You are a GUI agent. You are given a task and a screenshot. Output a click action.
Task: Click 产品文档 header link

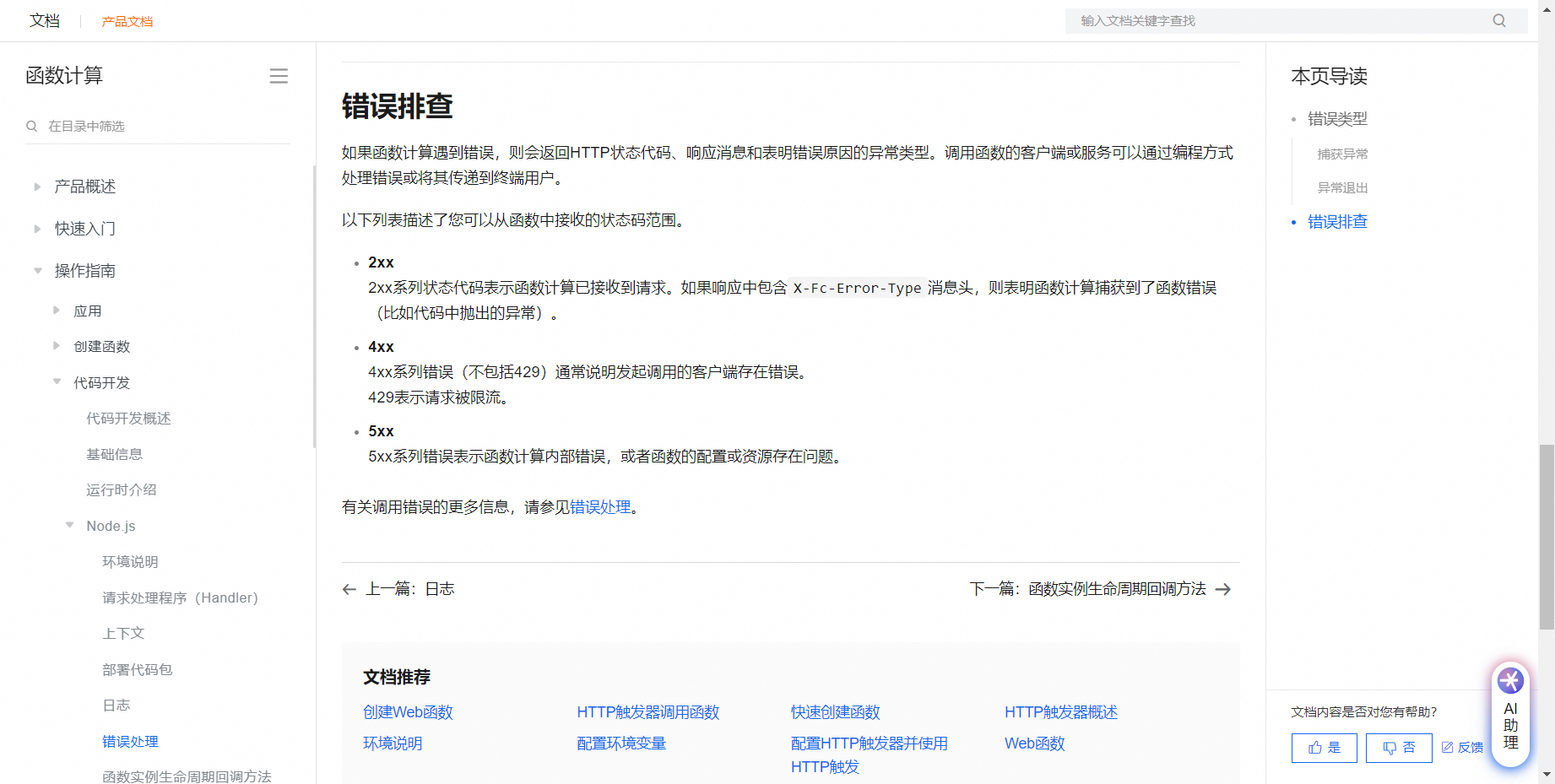(127, 21)
